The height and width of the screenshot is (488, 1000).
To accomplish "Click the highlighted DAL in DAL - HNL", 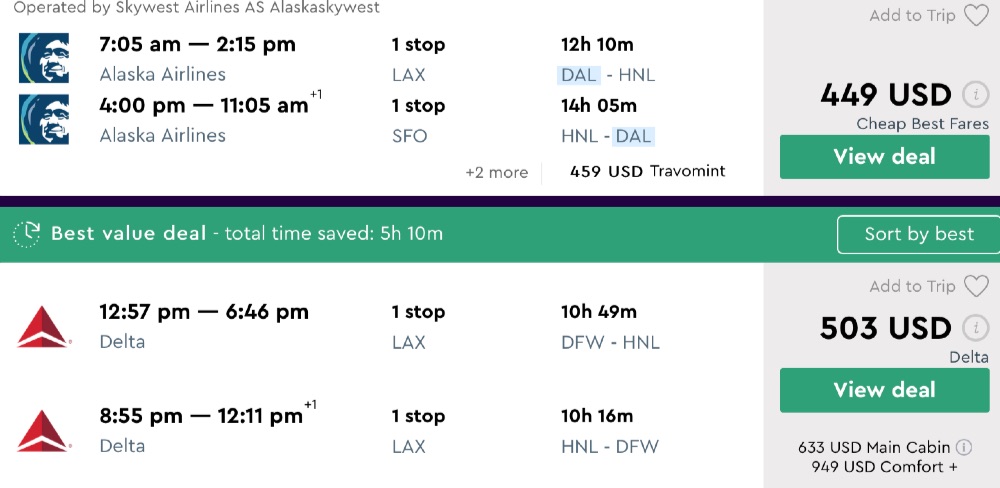I will 579,75.
